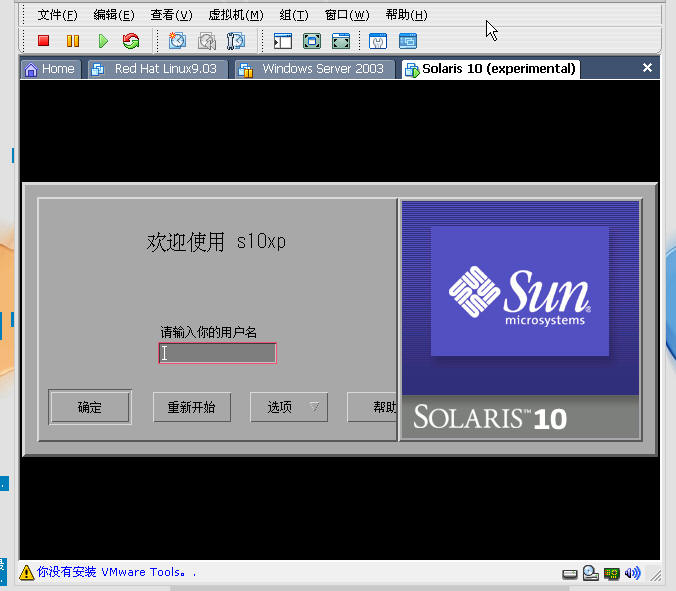Click the hard disk status icon
The height and width of the screenshot is (591, 676).
pos(570,574)
